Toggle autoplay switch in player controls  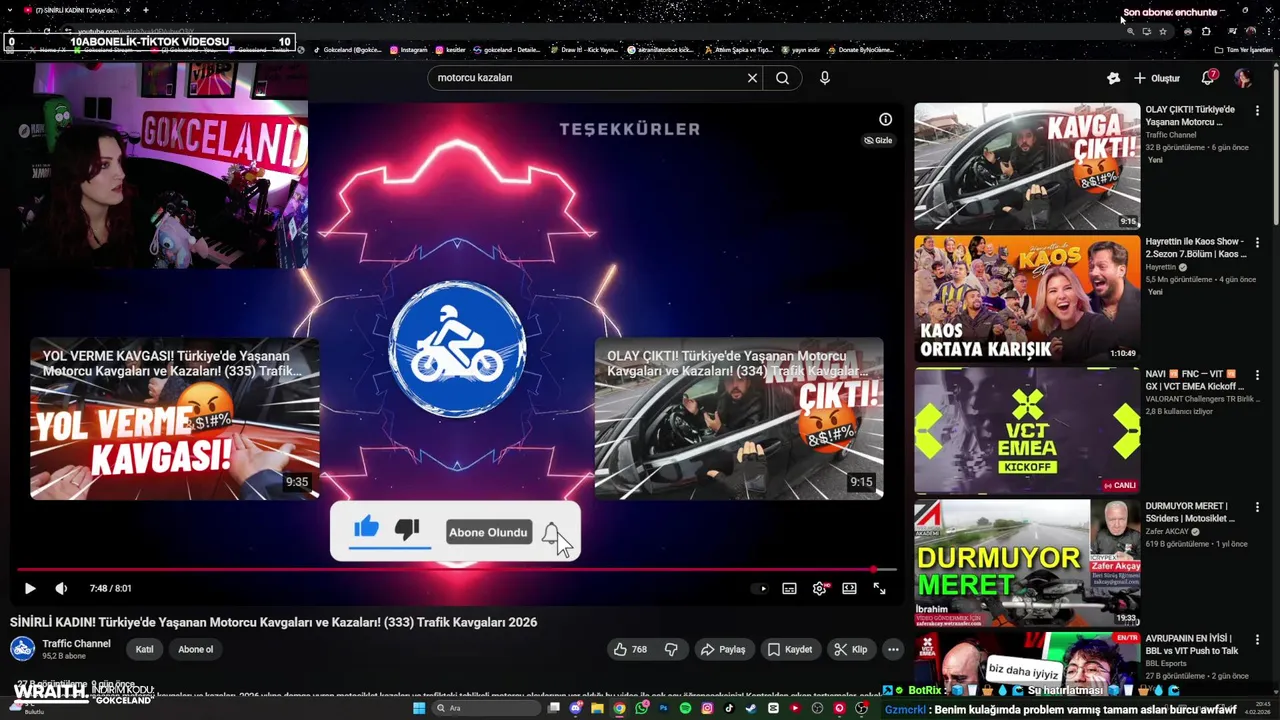[760, 588]
